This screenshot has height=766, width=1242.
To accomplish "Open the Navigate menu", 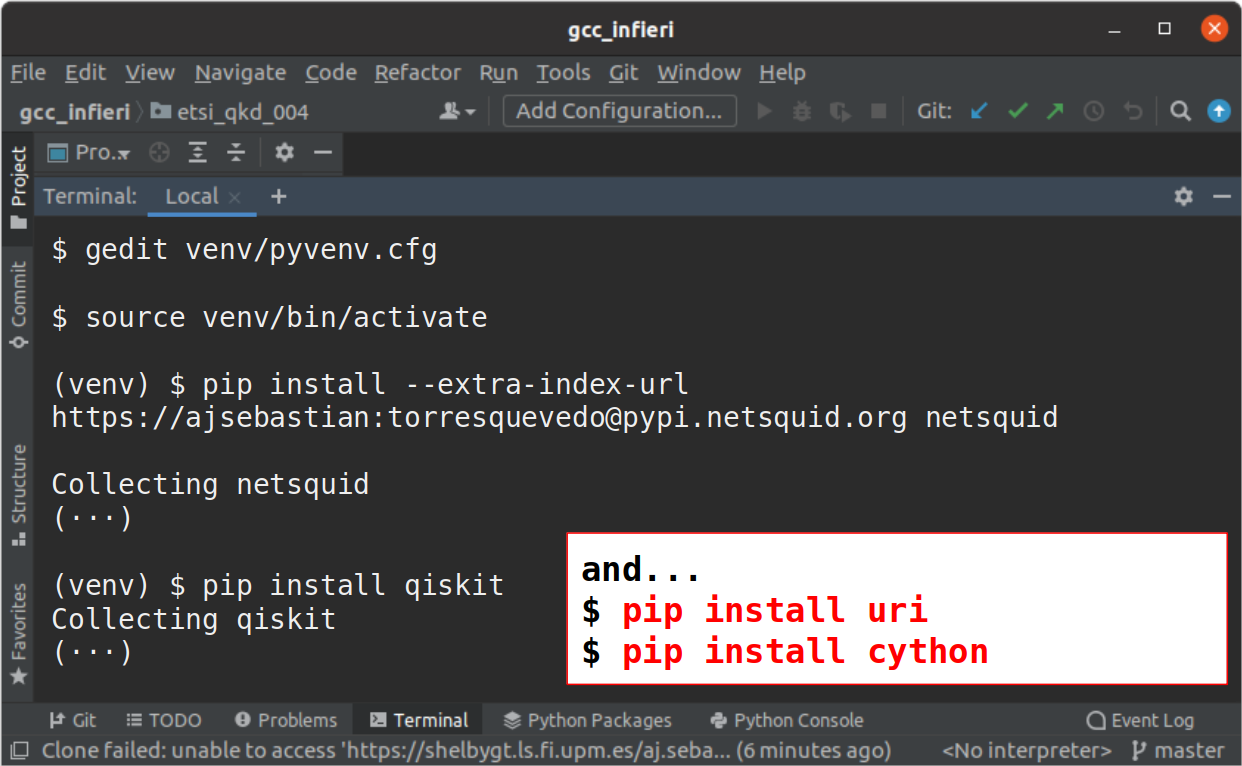I will [240, 73].
